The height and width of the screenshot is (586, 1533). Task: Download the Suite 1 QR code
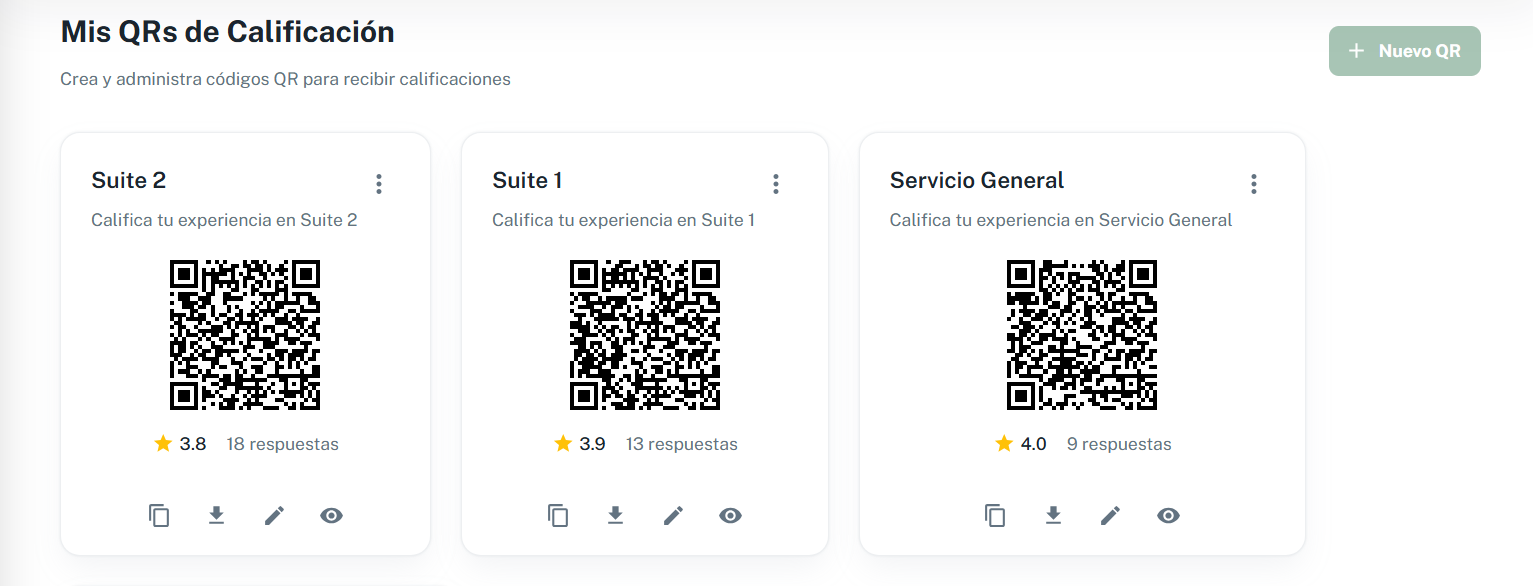615,516
